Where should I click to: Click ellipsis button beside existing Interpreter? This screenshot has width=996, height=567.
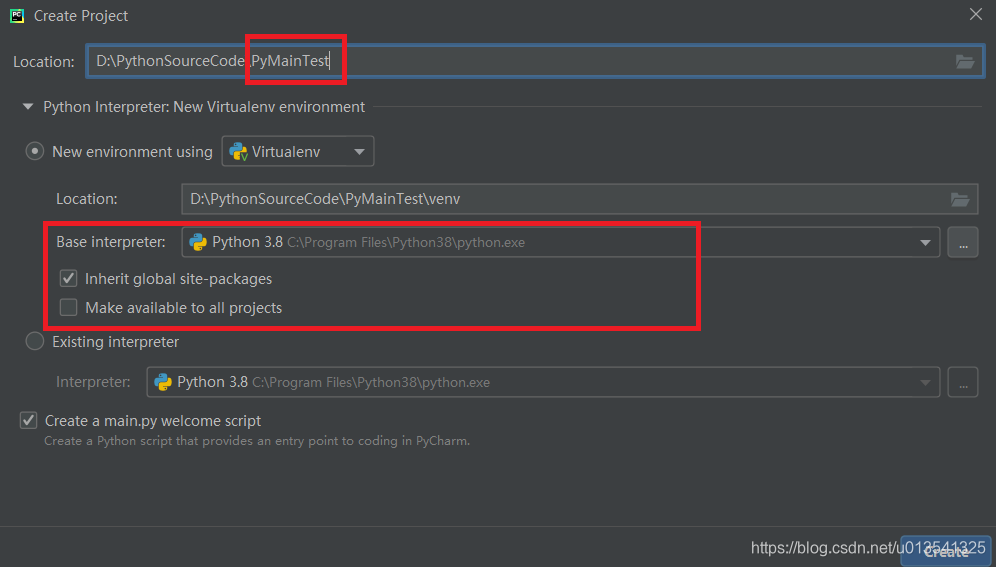[x=963, y=382]
